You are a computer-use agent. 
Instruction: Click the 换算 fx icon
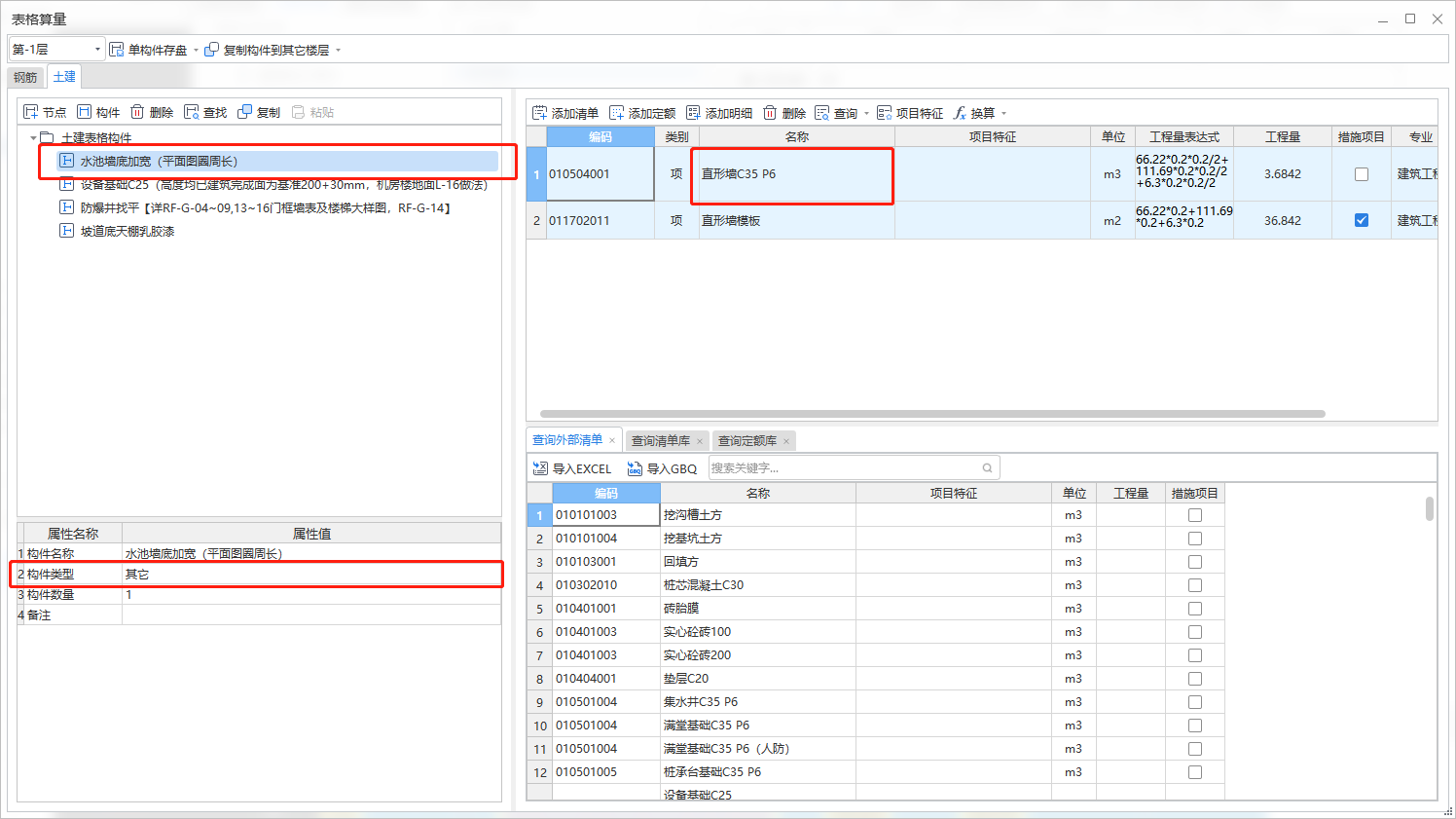[x=960, y=113]
